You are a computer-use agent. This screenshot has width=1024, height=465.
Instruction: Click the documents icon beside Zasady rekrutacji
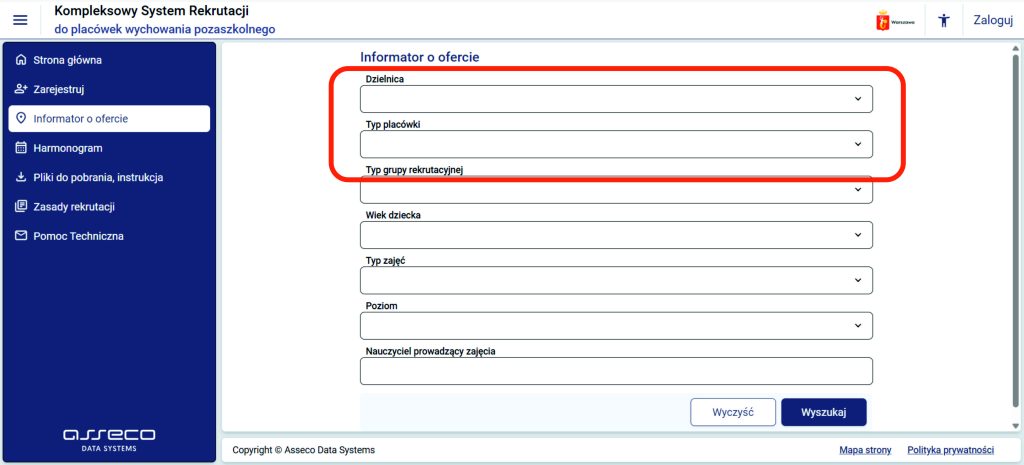20,206
